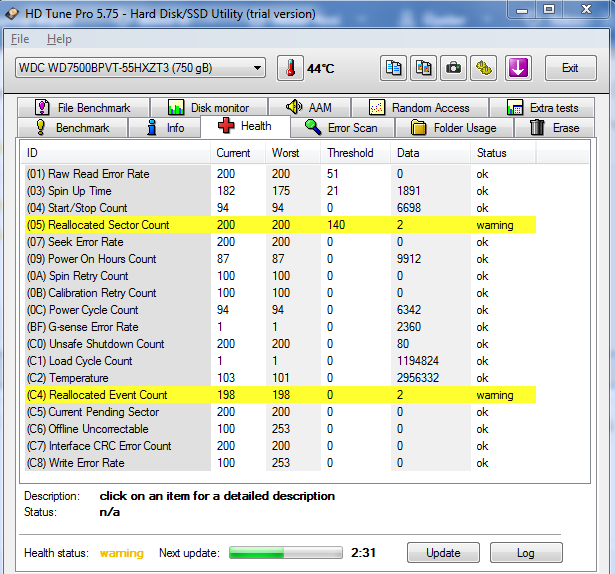Click the 9912 power on hours value
This screenshot has width=615, height=574.
409,259
